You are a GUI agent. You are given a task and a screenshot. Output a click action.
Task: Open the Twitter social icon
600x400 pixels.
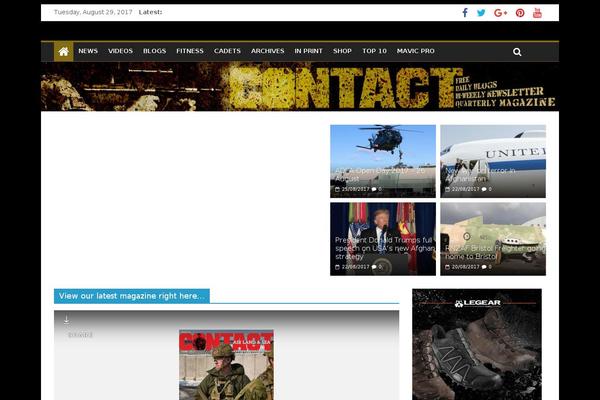point(481,13)
